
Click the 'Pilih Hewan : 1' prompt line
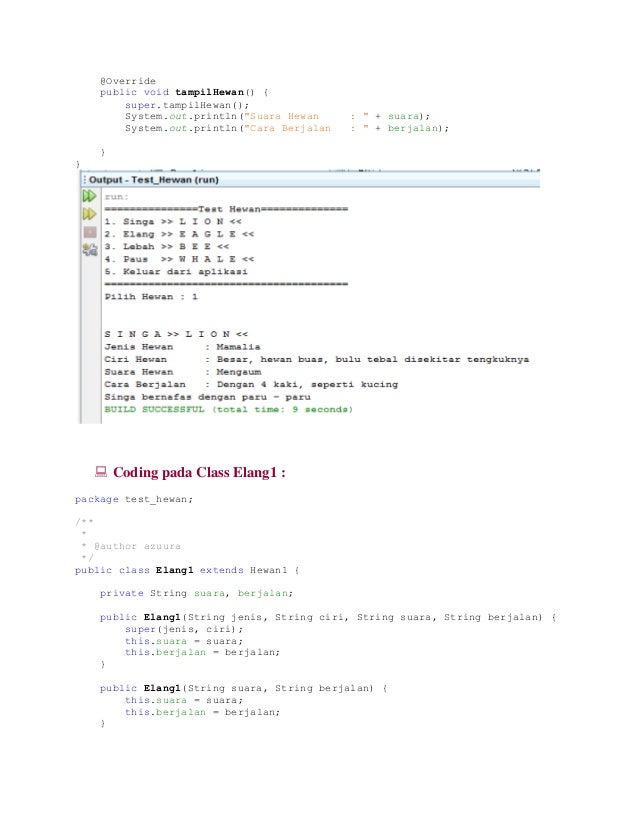click(151, 297)
